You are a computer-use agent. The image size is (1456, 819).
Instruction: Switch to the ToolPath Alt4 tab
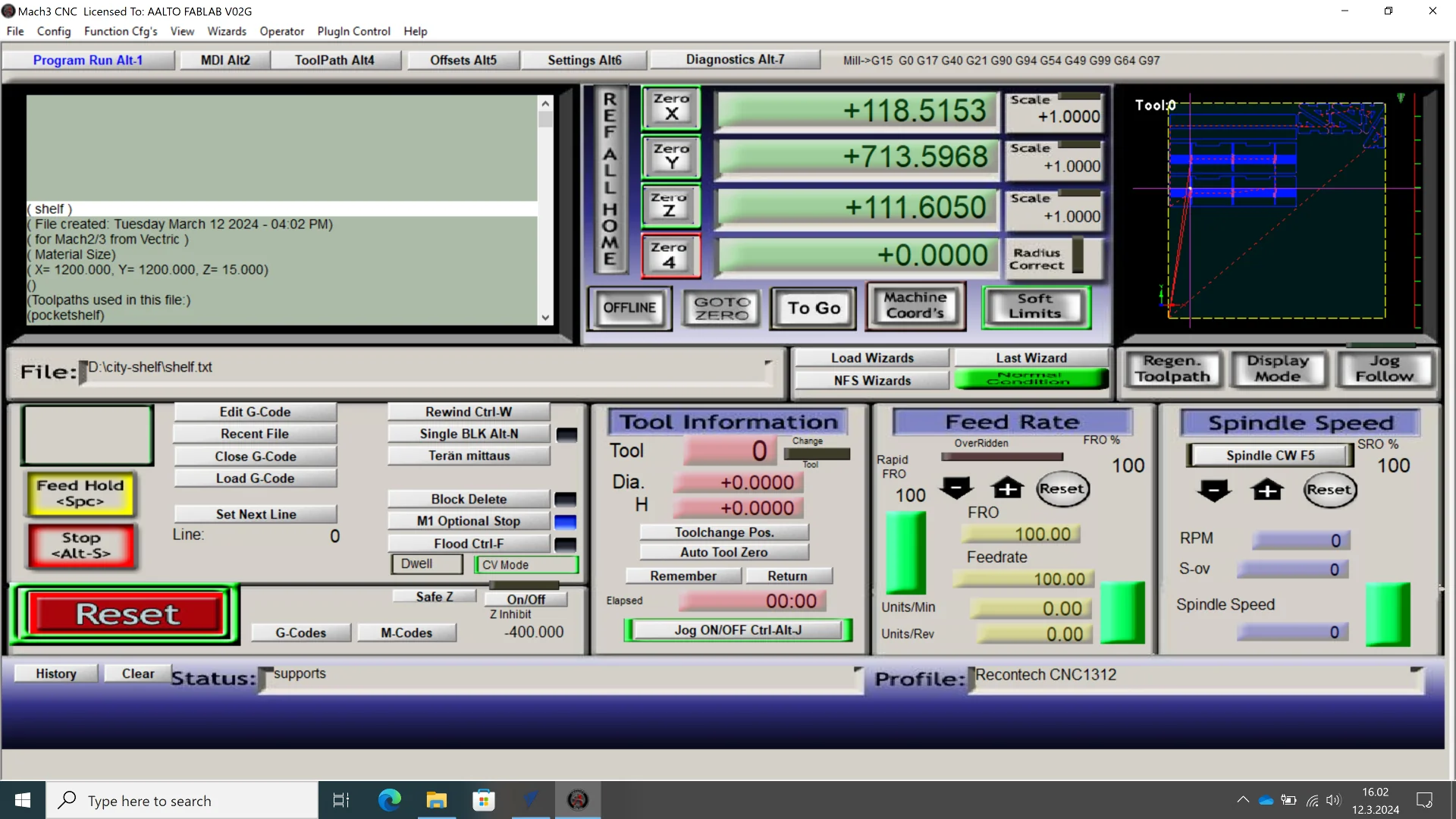click(334, 60)
